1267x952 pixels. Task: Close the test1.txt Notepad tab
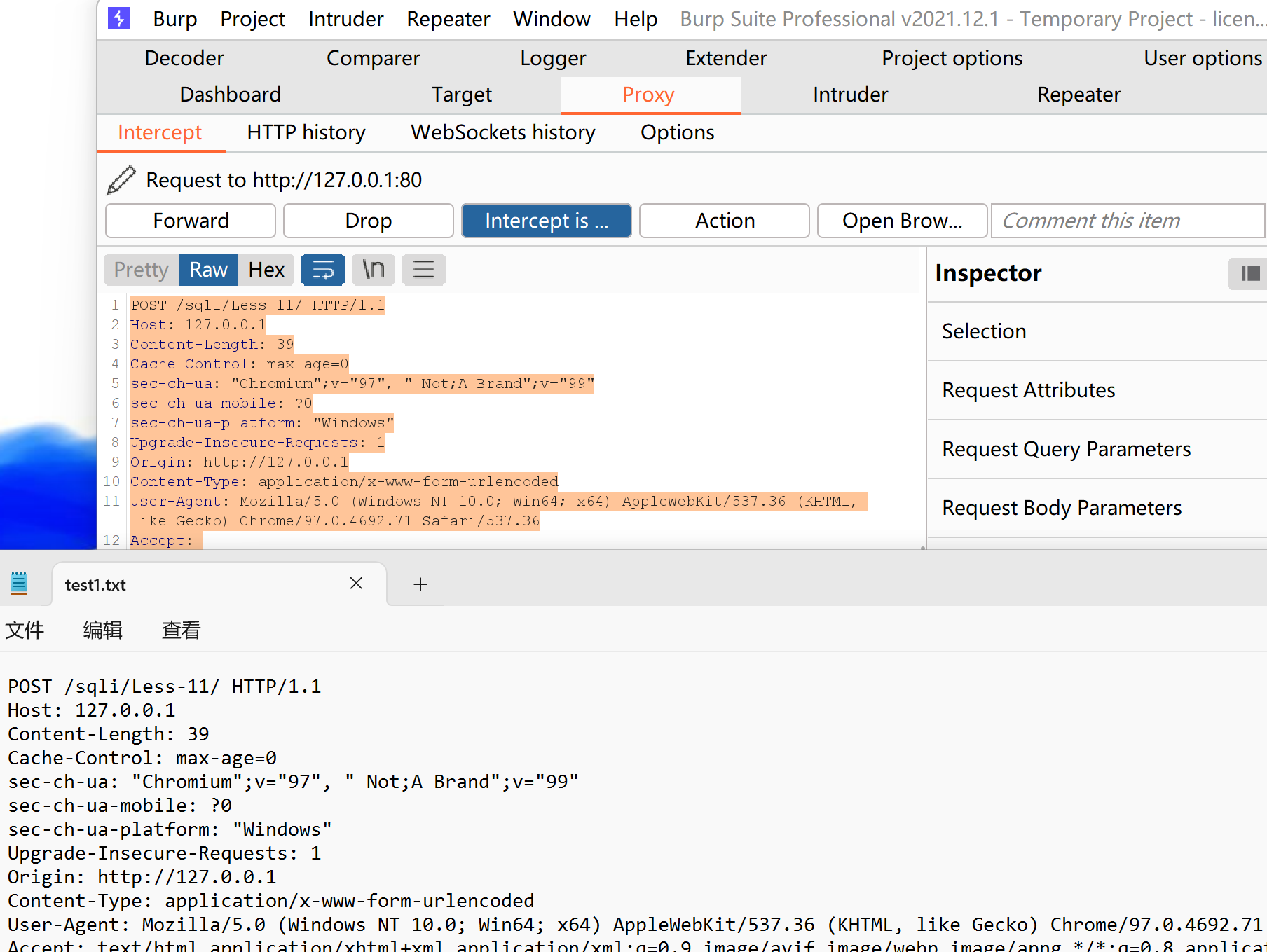pyautogui.click(x=356, y=584)
